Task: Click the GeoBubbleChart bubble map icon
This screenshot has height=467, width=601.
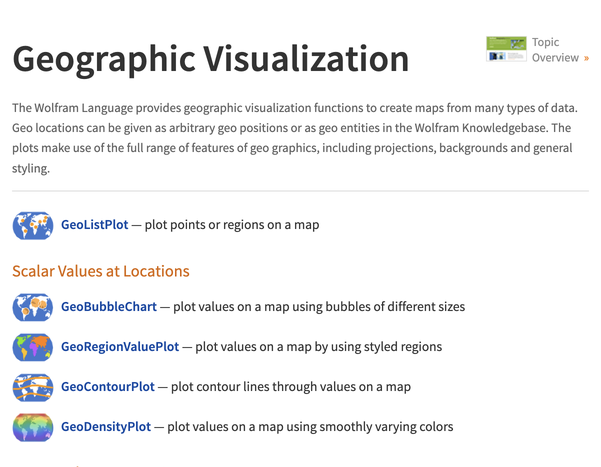Action: [33, 307]
